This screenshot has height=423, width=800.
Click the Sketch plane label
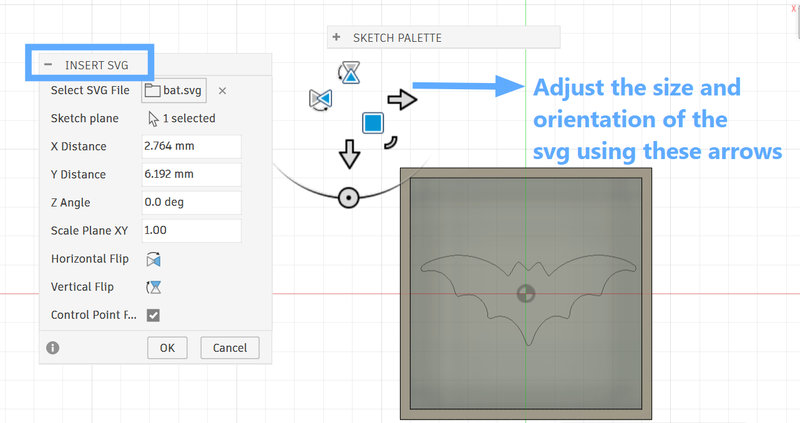click(85, 118)
